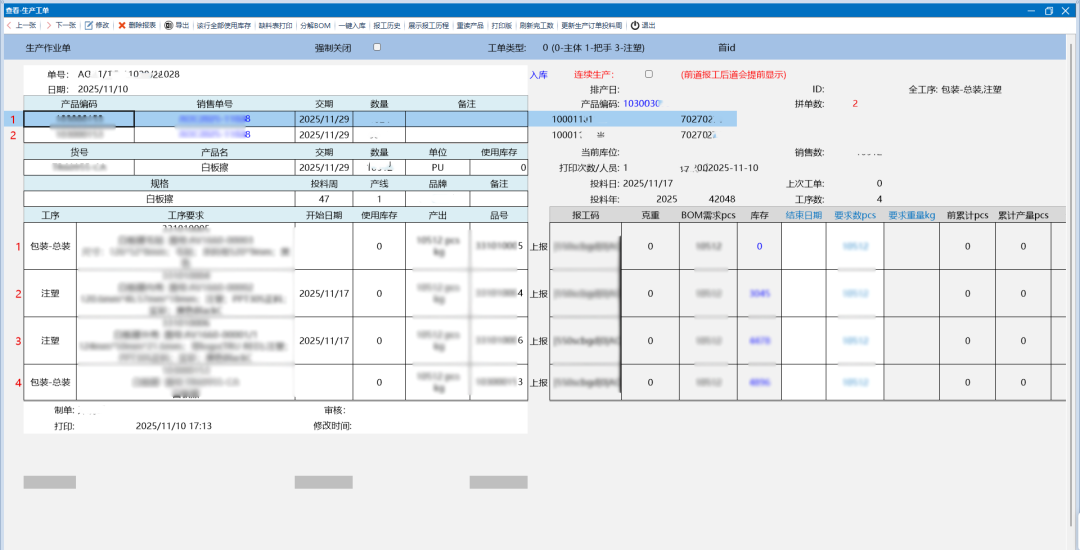Image resolution: width=1080 pixels, height=550 pixels.
Task: Click 刷新完工数 toolbar item
Action: [x=537, y=25]
